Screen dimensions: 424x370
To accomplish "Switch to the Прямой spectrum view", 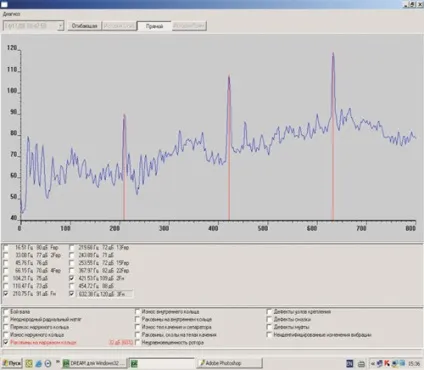I will [x=154, y=26].
